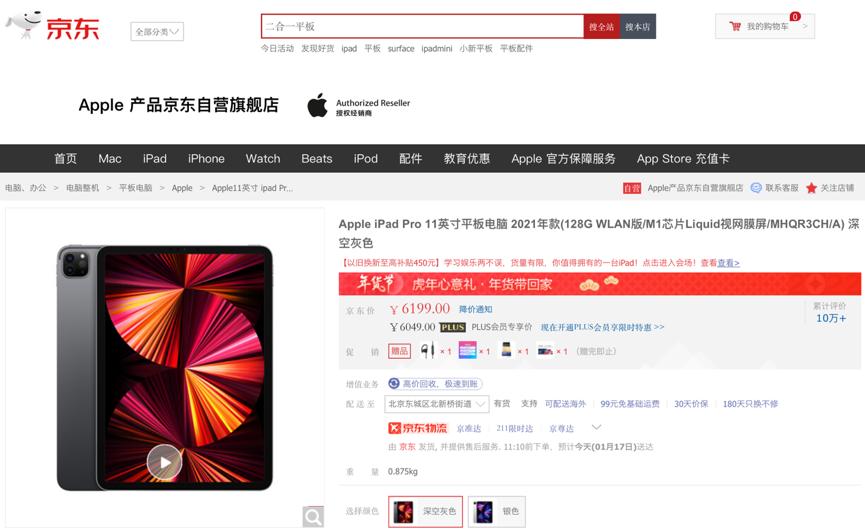Open the delivery address 北京东城区 dropdown
The height and width of the screenshot is (530, 865).
pyautogui.click(x=437, y=404)
